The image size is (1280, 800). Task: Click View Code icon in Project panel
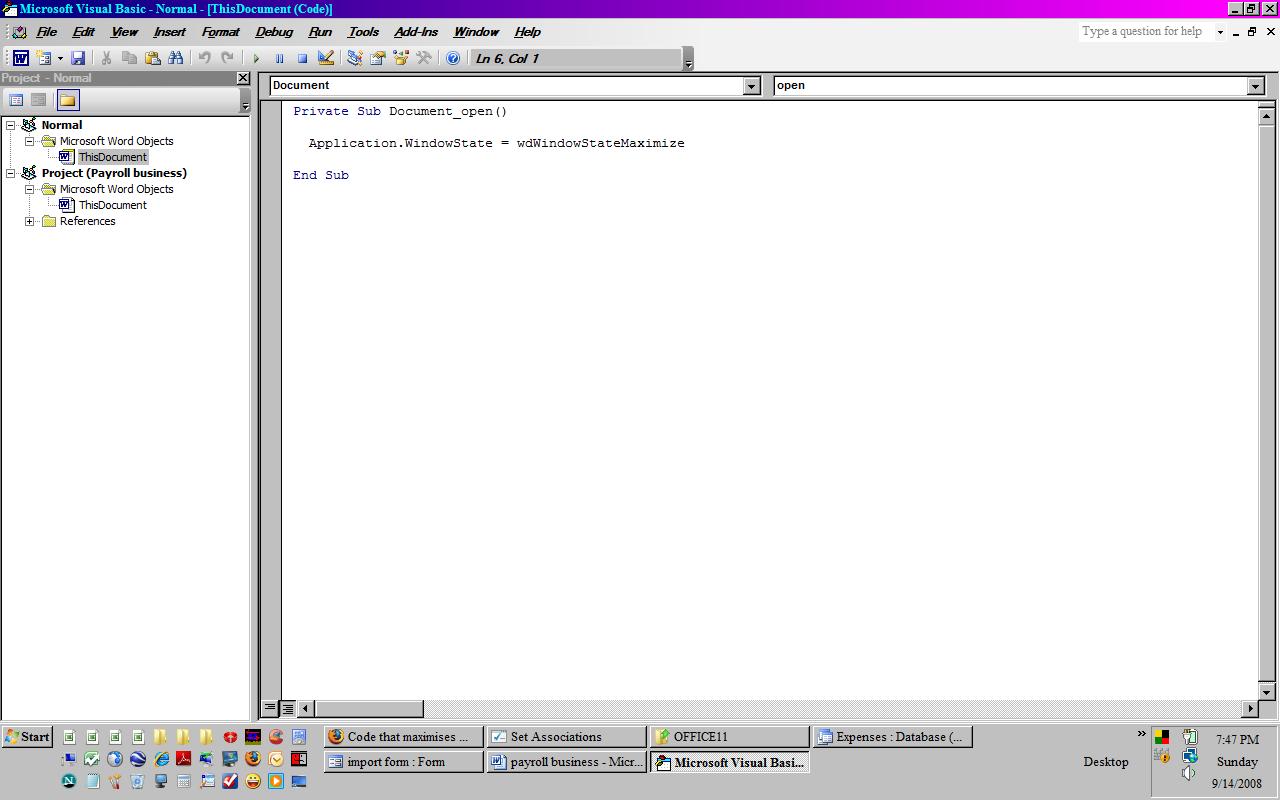[16, 100]
